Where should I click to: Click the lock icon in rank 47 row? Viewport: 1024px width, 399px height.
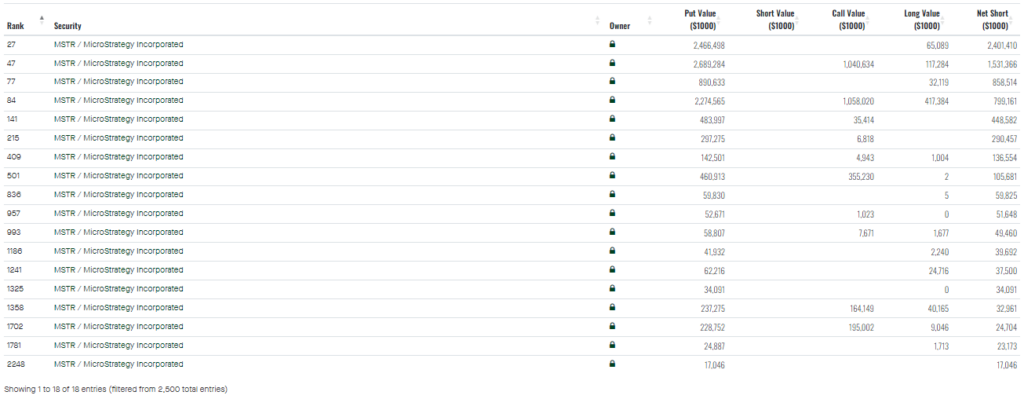coord(612,63)
